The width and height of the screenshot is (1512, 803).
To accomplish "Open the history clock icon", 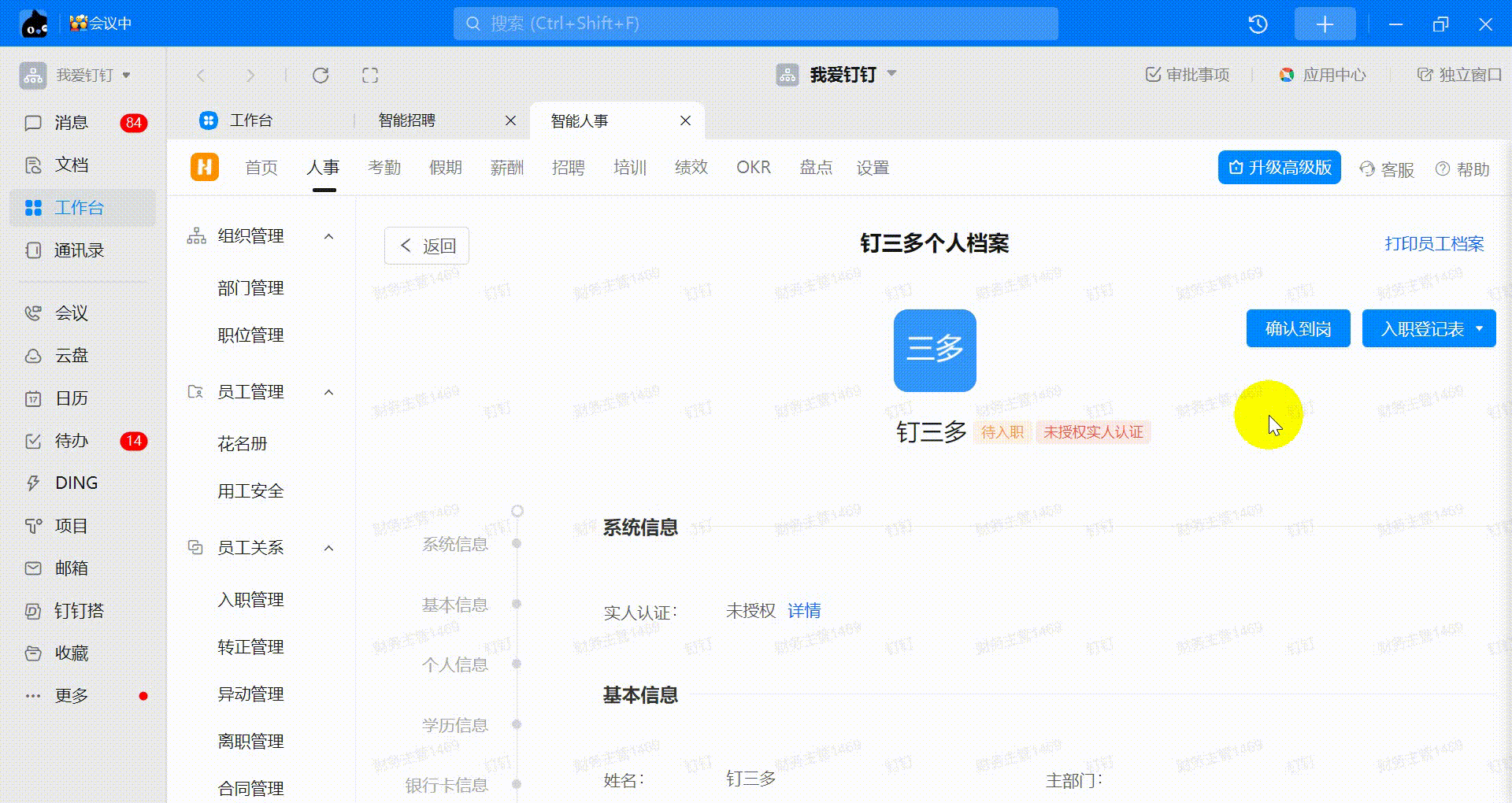I will click(1258, 24).
